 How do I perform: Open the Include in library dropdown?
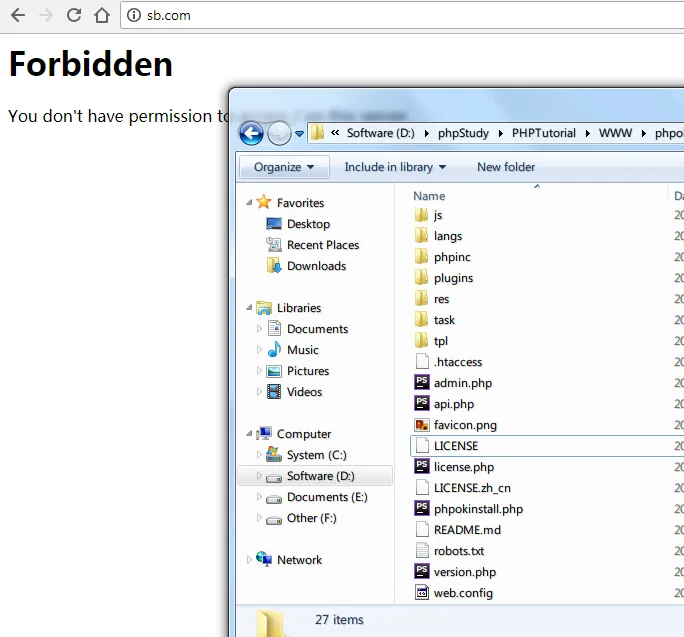395,167
